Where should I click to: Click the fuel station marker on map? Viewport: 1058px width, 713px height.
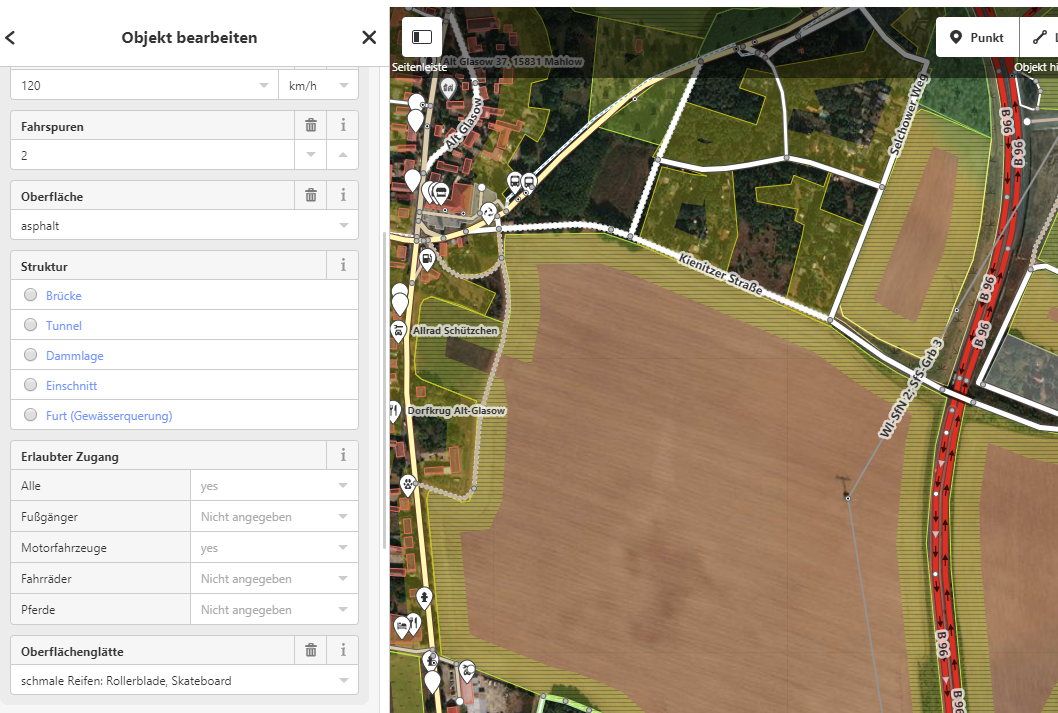click(427, 259)
